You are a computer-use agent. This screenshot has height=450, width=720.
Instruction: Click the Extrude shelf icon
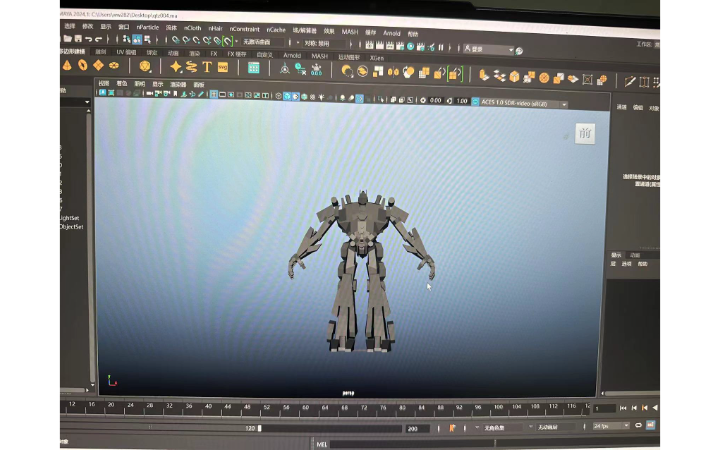(484, 75)
